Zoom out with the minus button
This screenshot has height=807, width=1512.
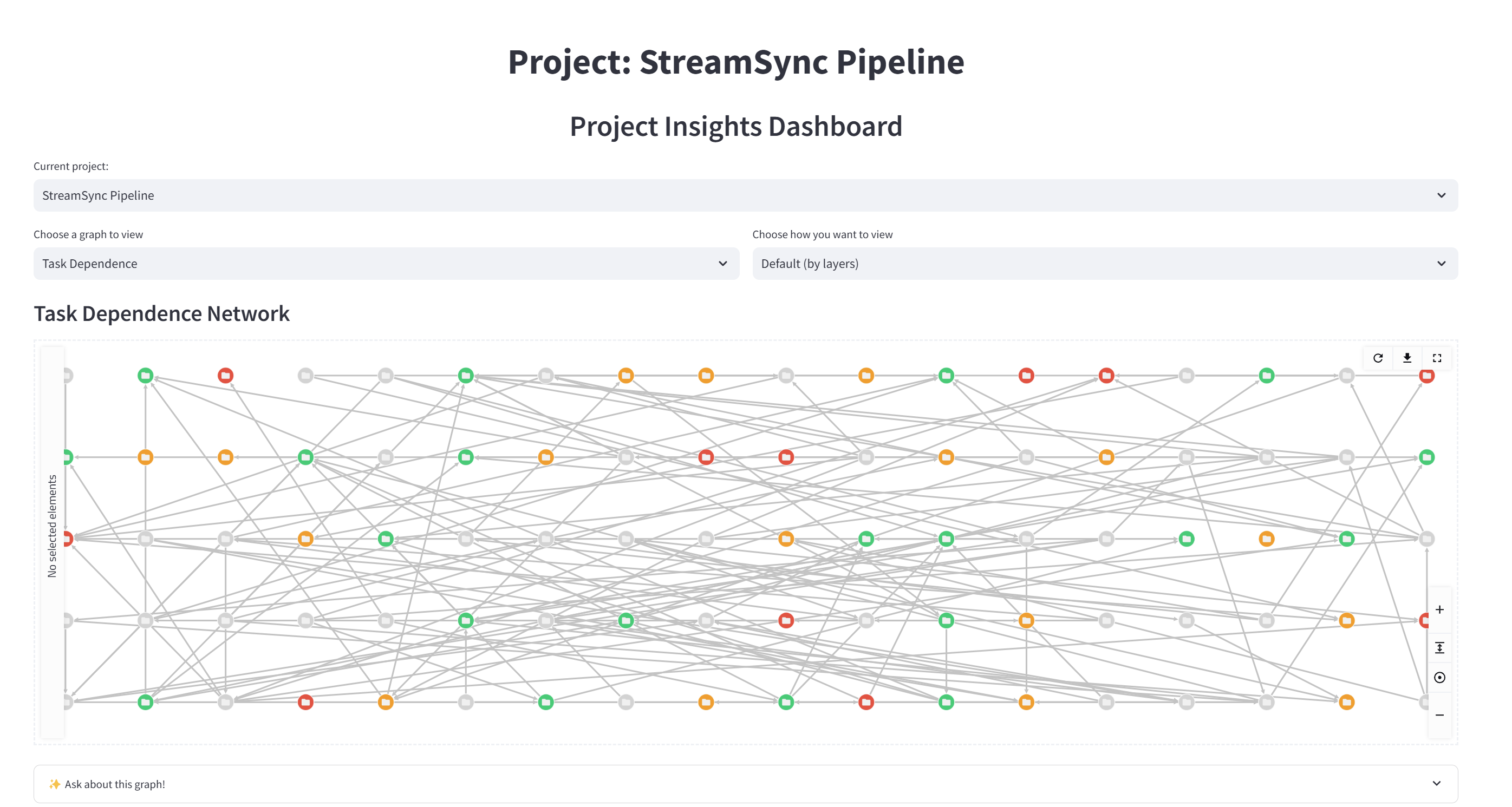1439,715
